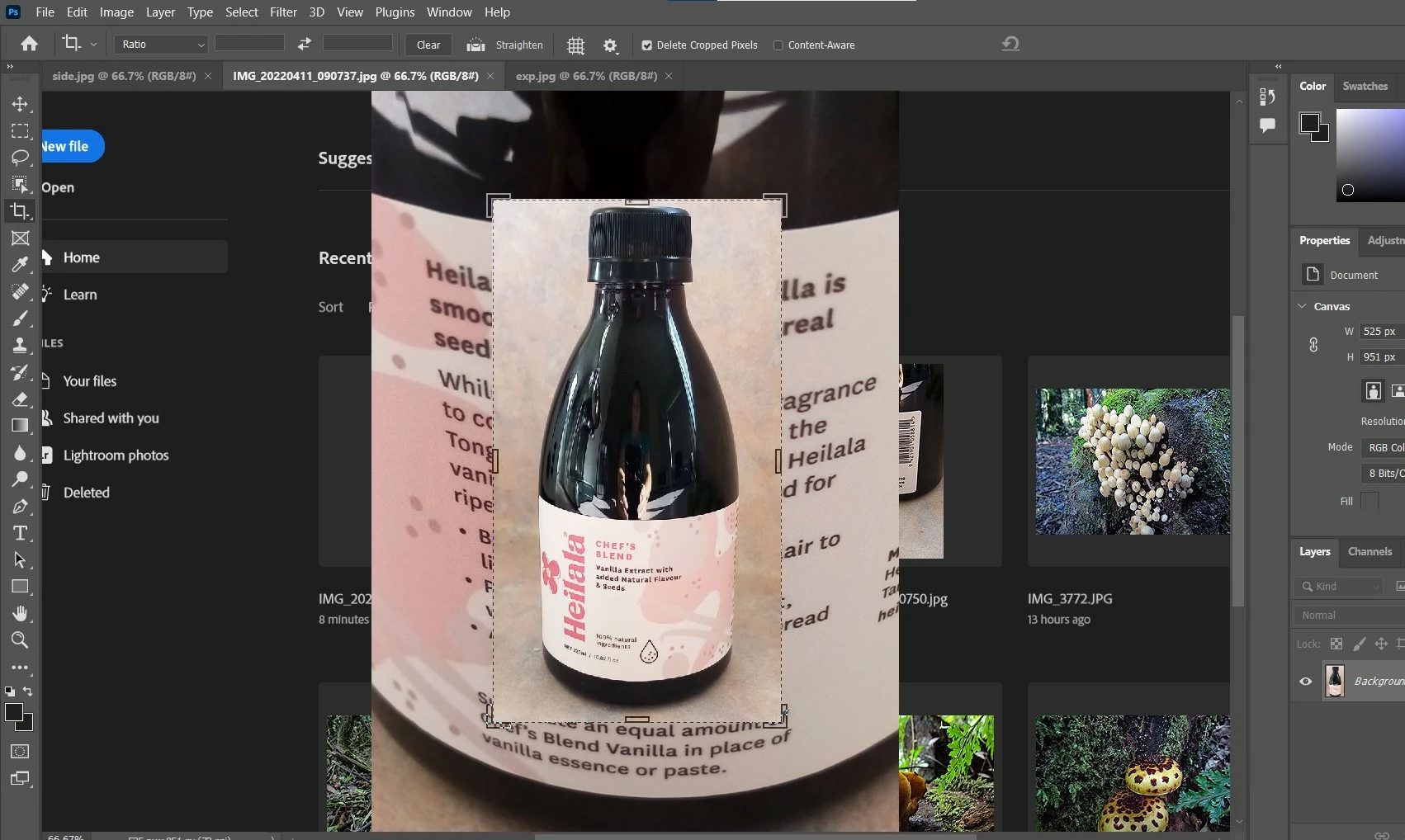Image resolution: width=1405 pixels, height=840 pixels.
Task: Open the Plugins menu
Action: 395,12
